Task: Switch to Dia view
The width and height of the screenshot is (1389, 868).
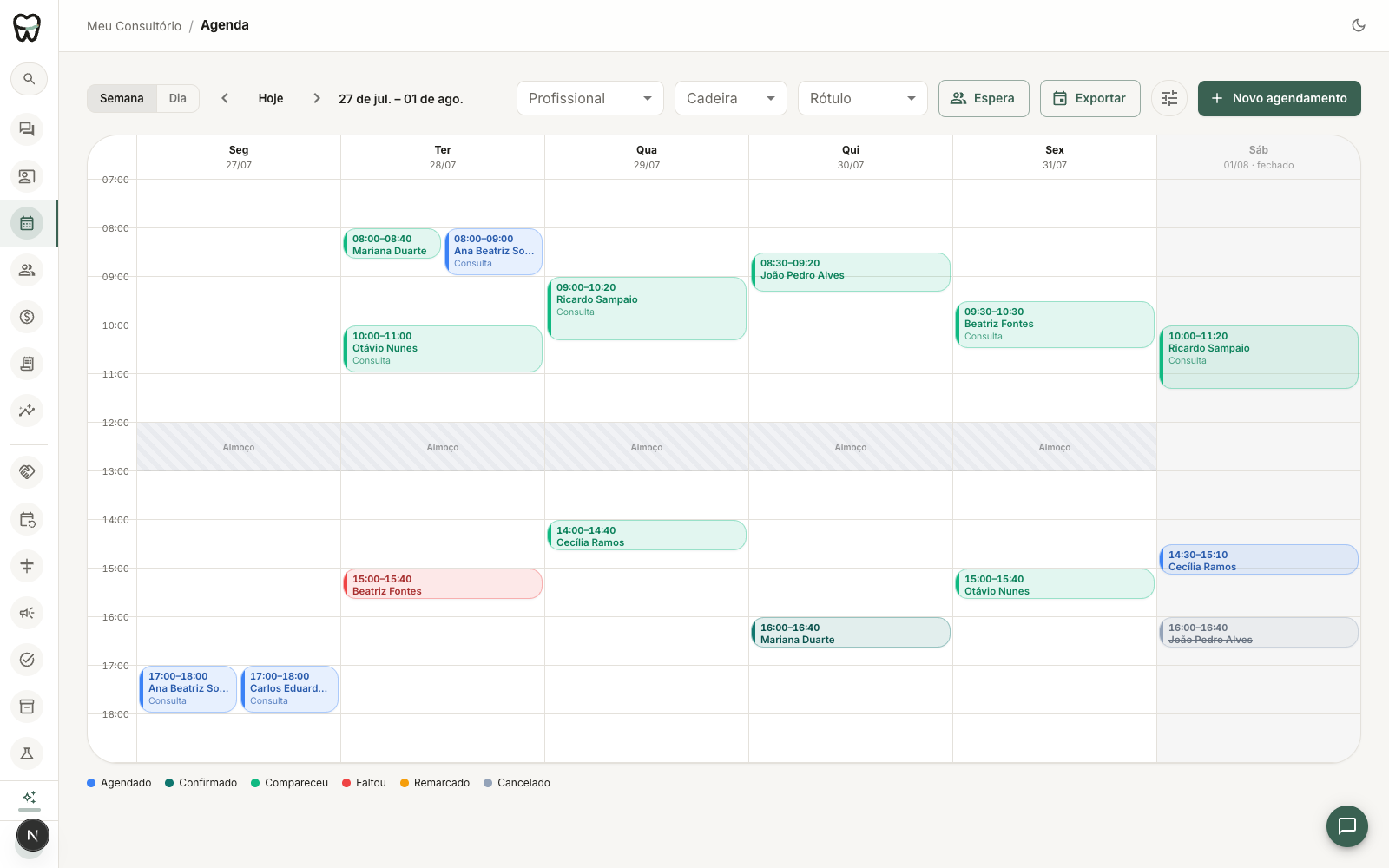Action: click(178, 98)
